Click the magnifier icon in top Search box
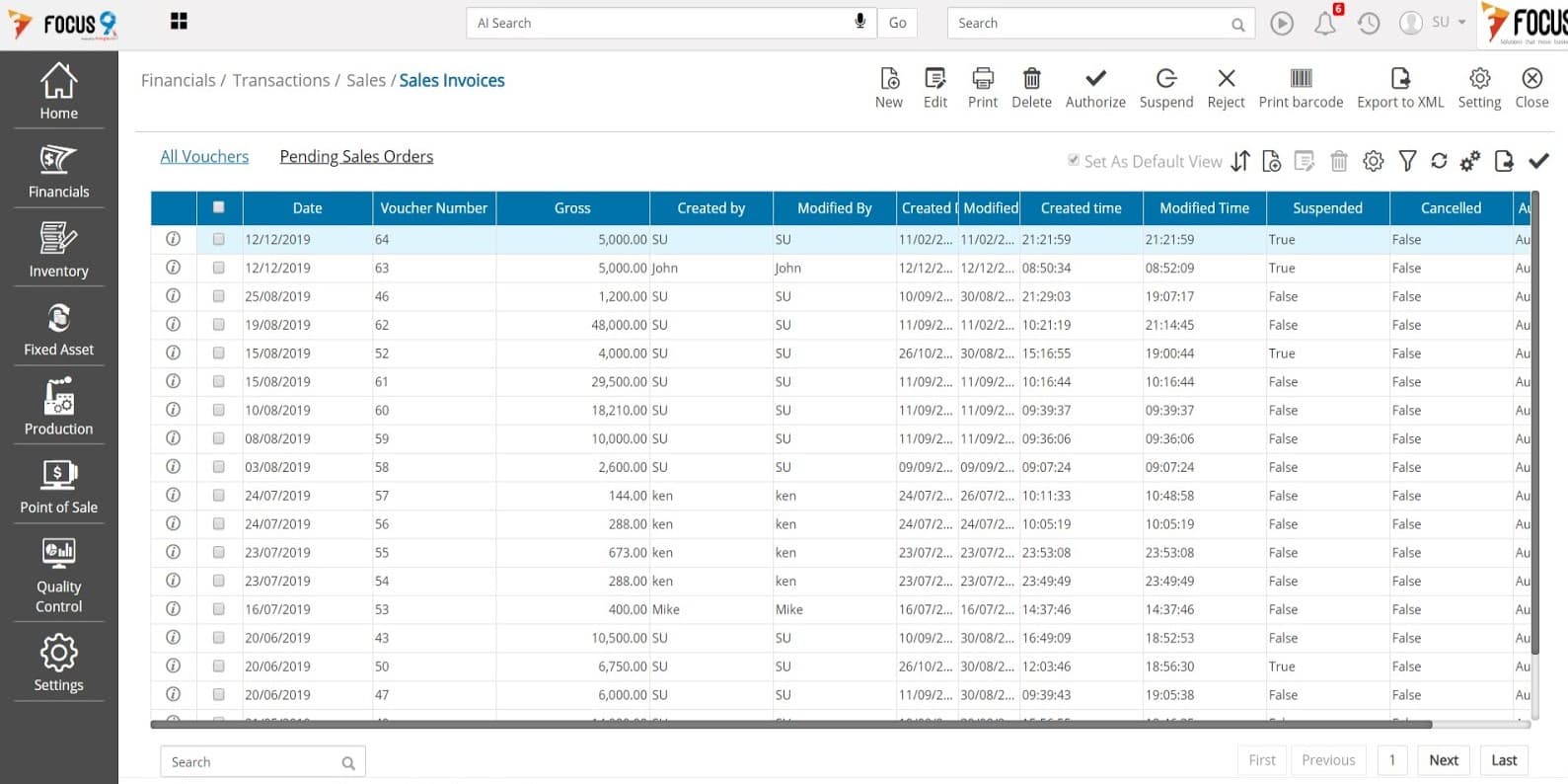This screenshot has height=784, width=1568. 1237,25
